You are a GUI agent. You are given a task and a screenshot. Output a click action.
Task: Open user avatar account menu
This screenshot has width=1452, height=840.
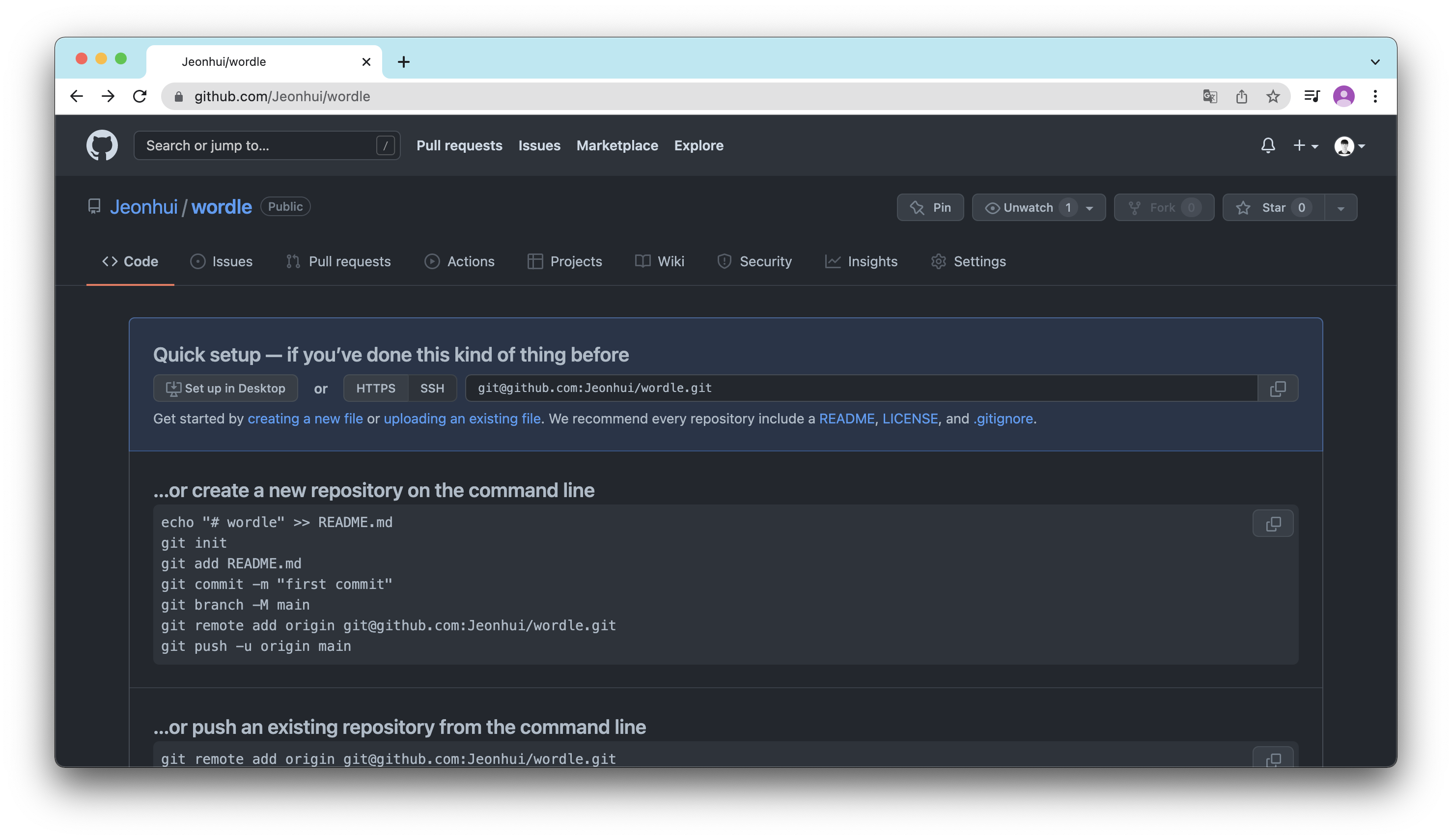1350,146
